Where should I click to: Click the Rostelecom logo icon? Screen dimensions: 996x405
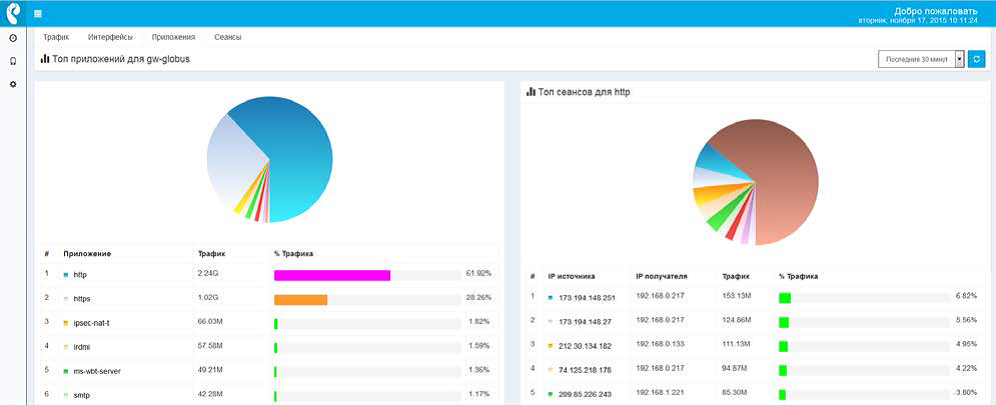tap(13, 13)
